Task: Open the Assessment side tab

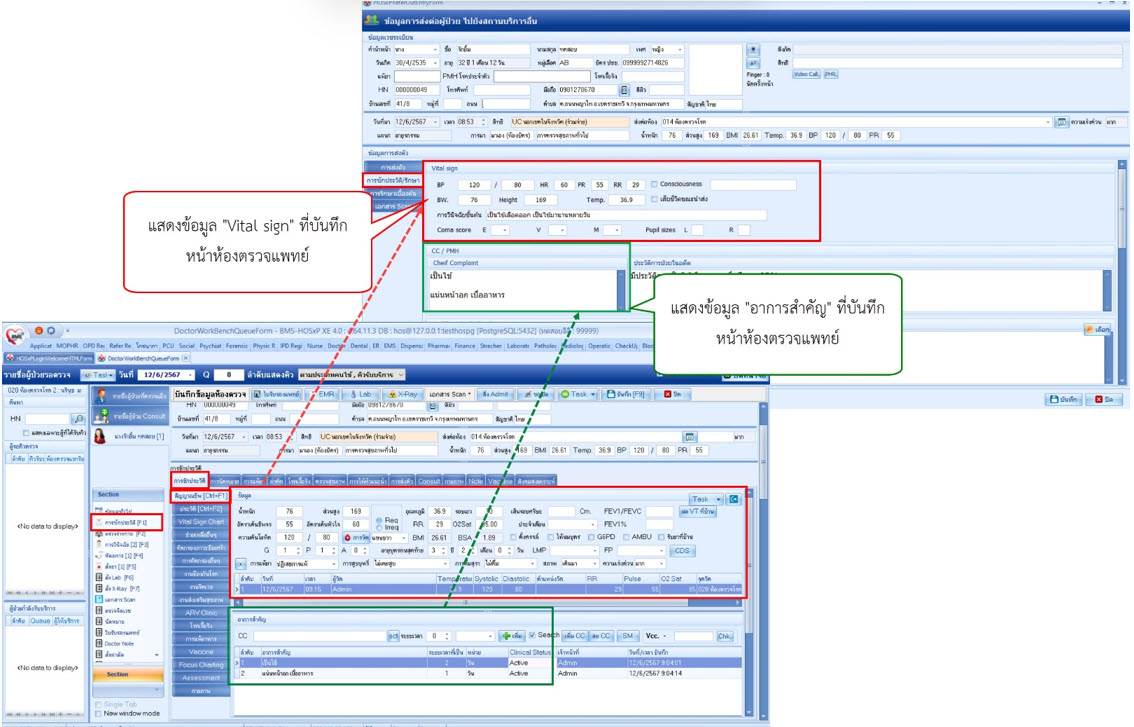Action: pos(201,678)
